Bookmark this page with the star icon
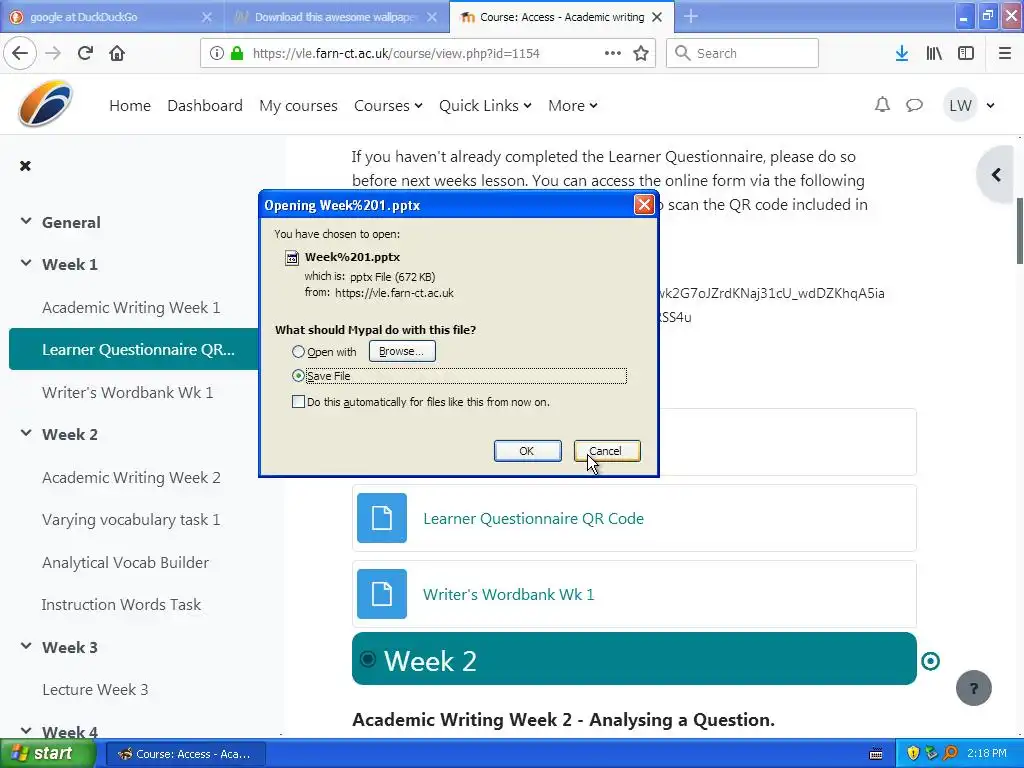The width and height of the screenshot is (1024, 768). click(641, 53)
